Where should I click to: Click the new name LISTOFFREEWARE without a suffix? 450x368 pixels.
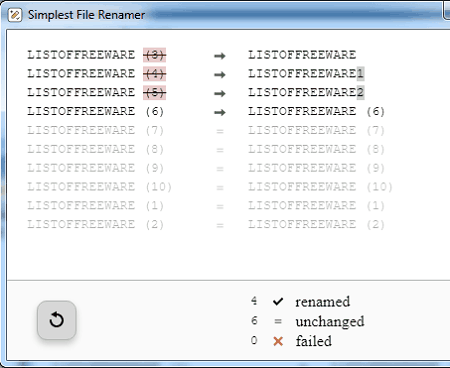tap(302, 55)
